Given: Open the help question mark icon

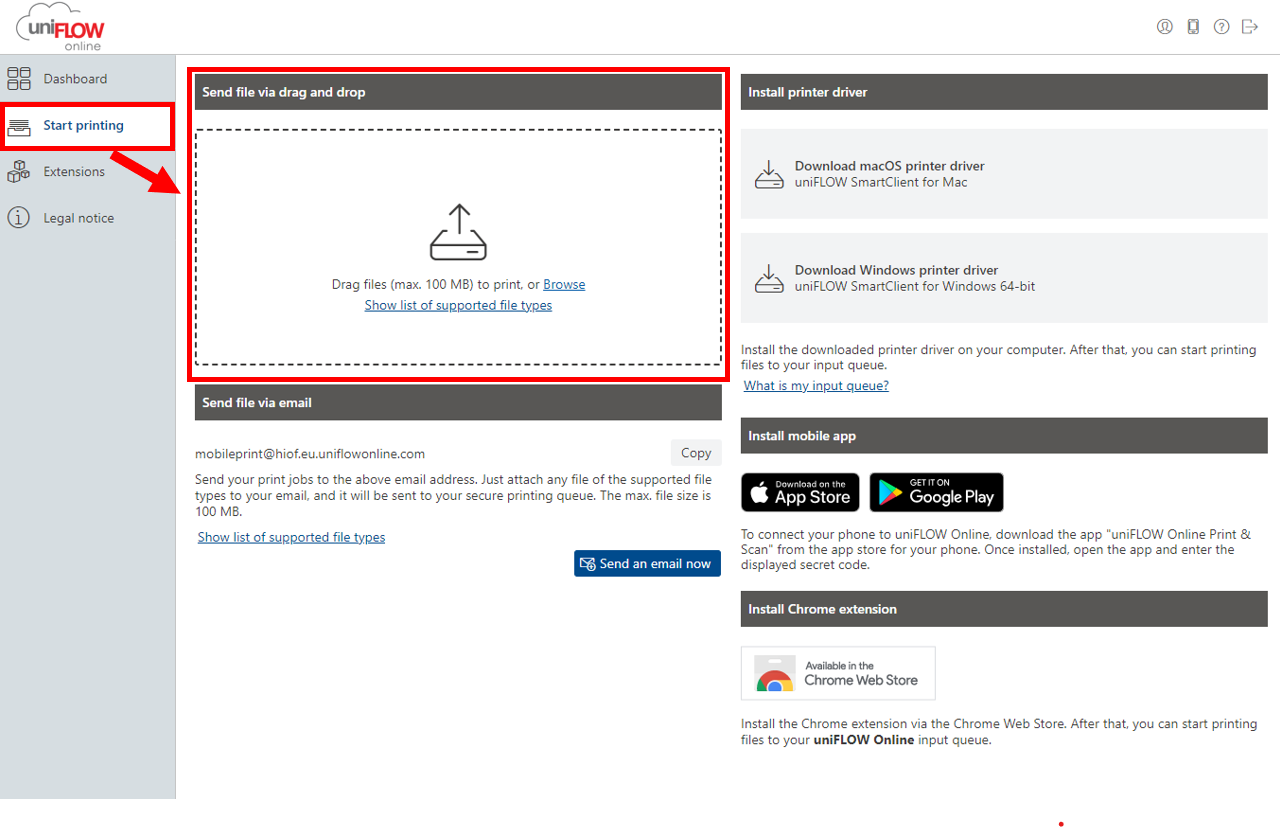Looking at the screenshot, I should tap(1221, 27).
